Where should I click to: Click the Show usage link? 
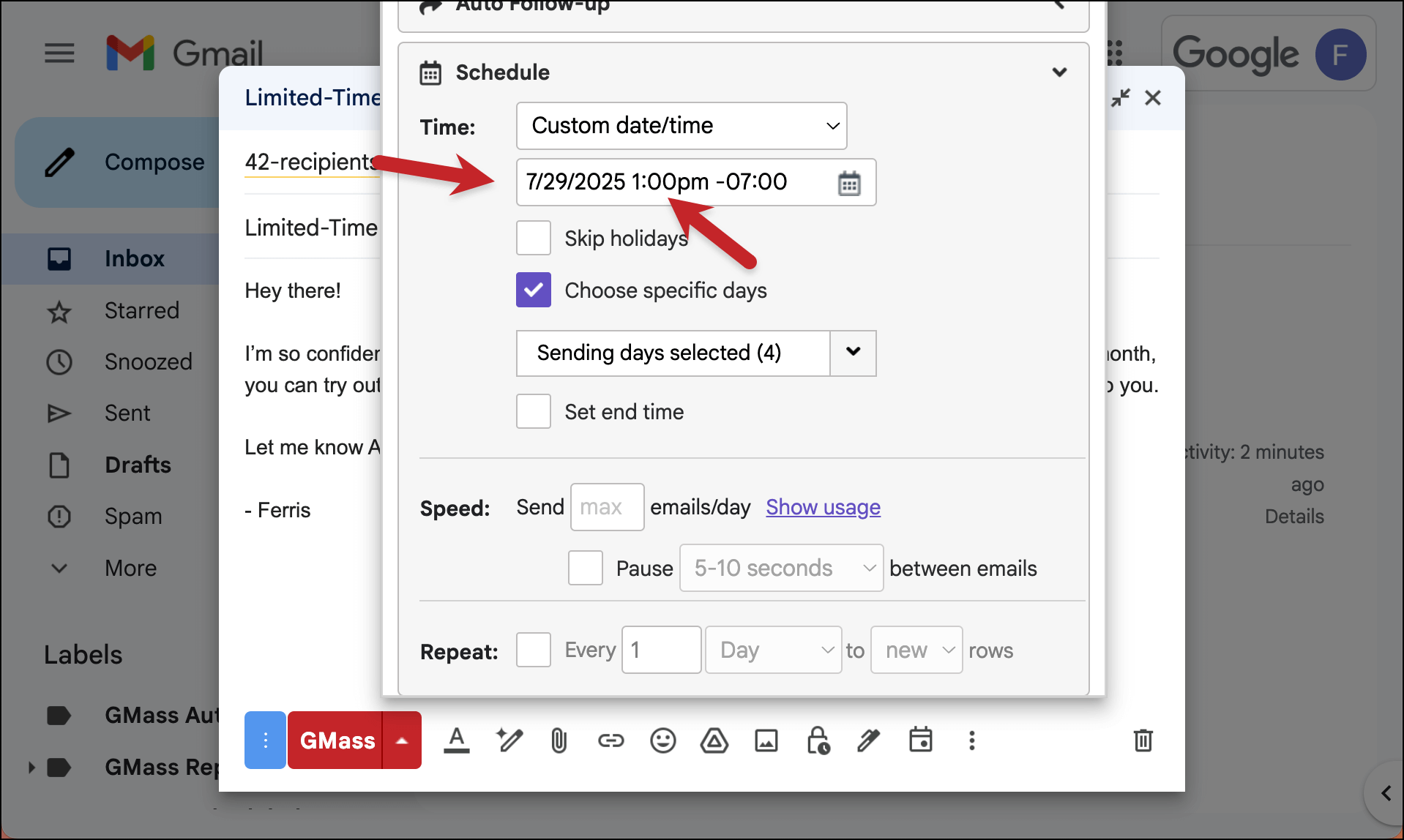(x=823, y=507)
